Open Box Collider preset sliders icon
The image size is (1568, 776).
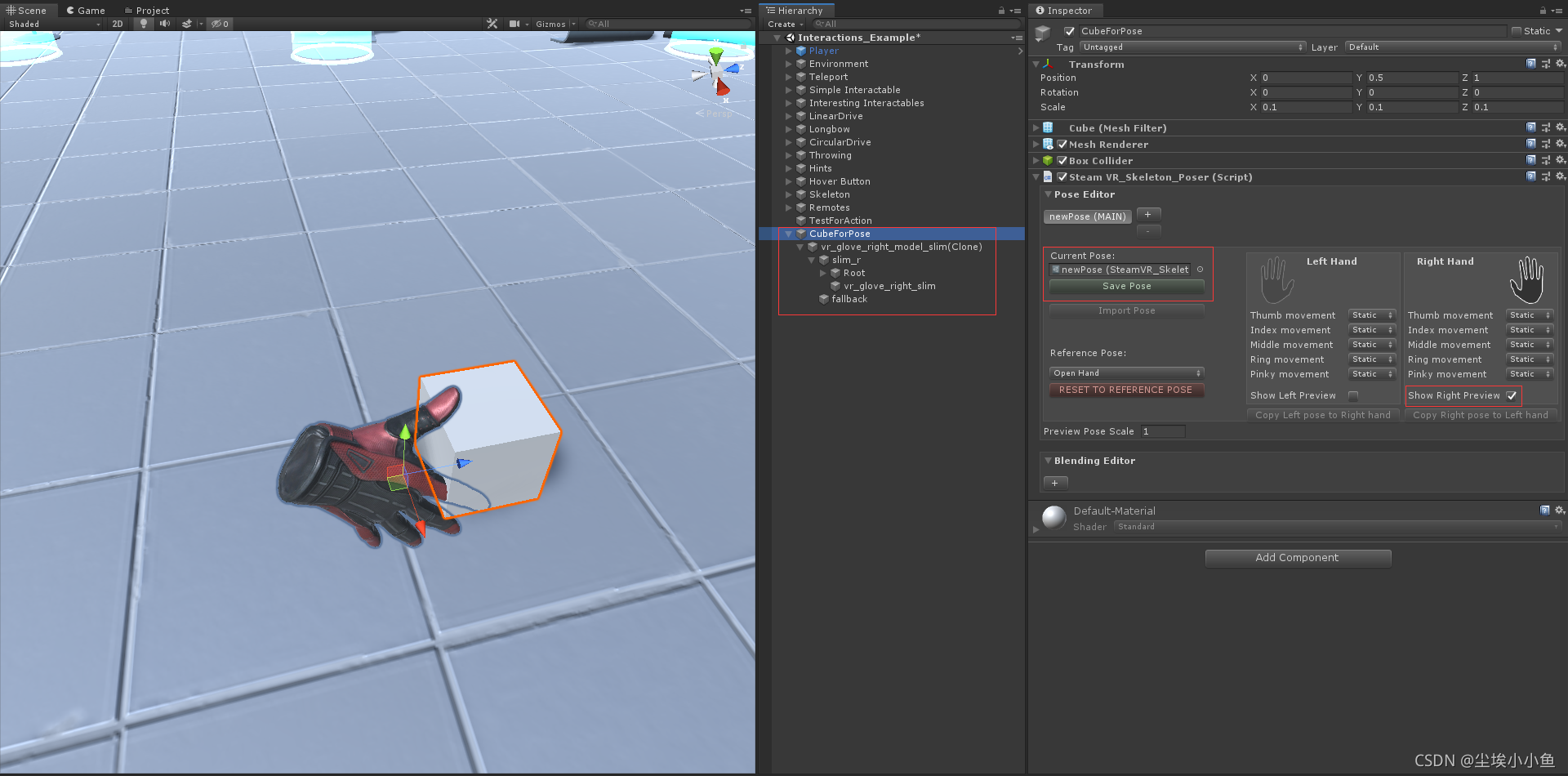coord(1546,160)
